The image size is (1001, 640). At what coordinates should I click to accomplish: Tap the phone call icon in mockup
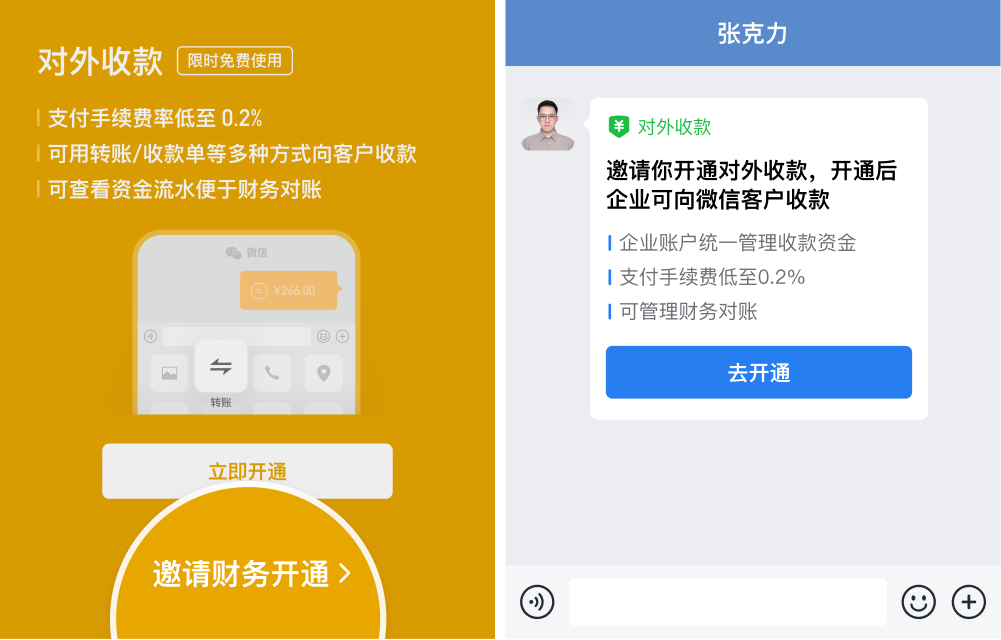click(272, 373)
